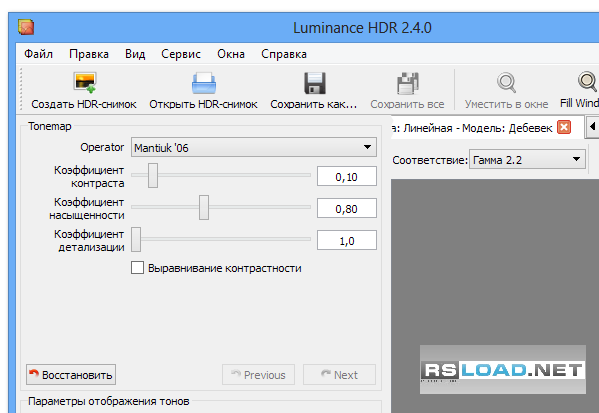Click the Luminance HDR app icon in title bar
Viewport: 599px width, 413px height.
[x=26, y=27]
